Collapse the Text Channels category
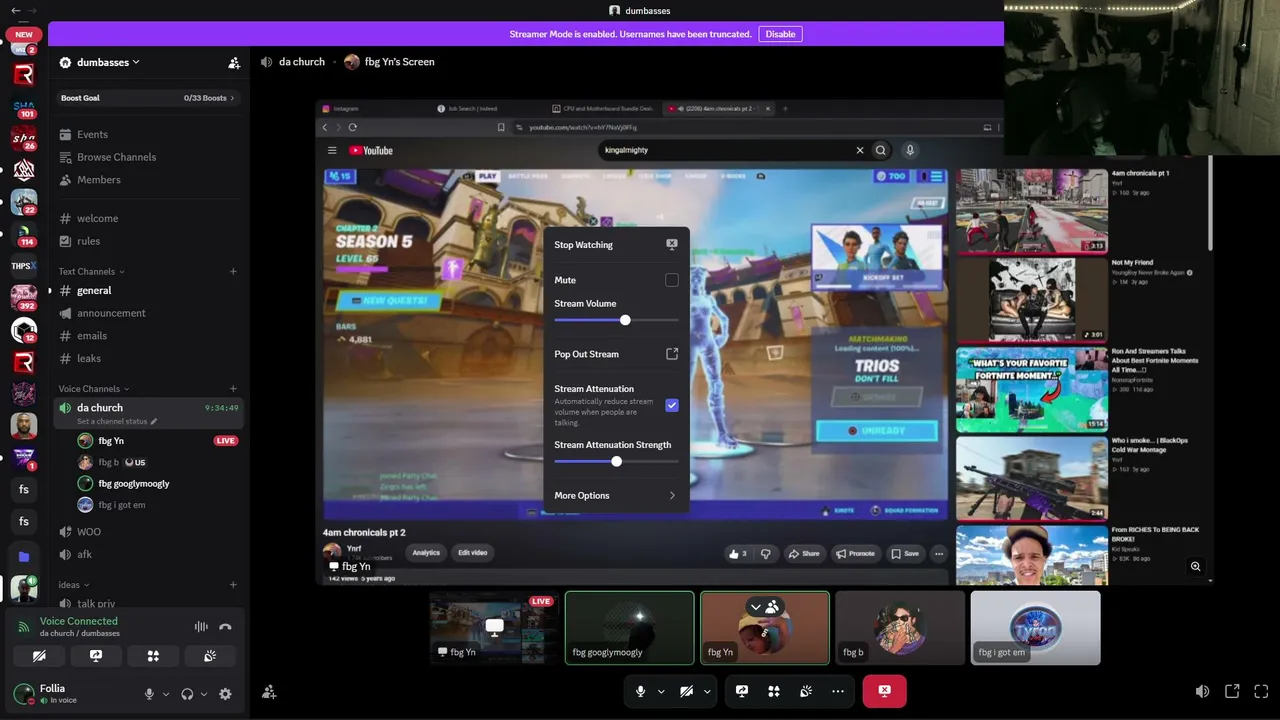 click(92, 271)
